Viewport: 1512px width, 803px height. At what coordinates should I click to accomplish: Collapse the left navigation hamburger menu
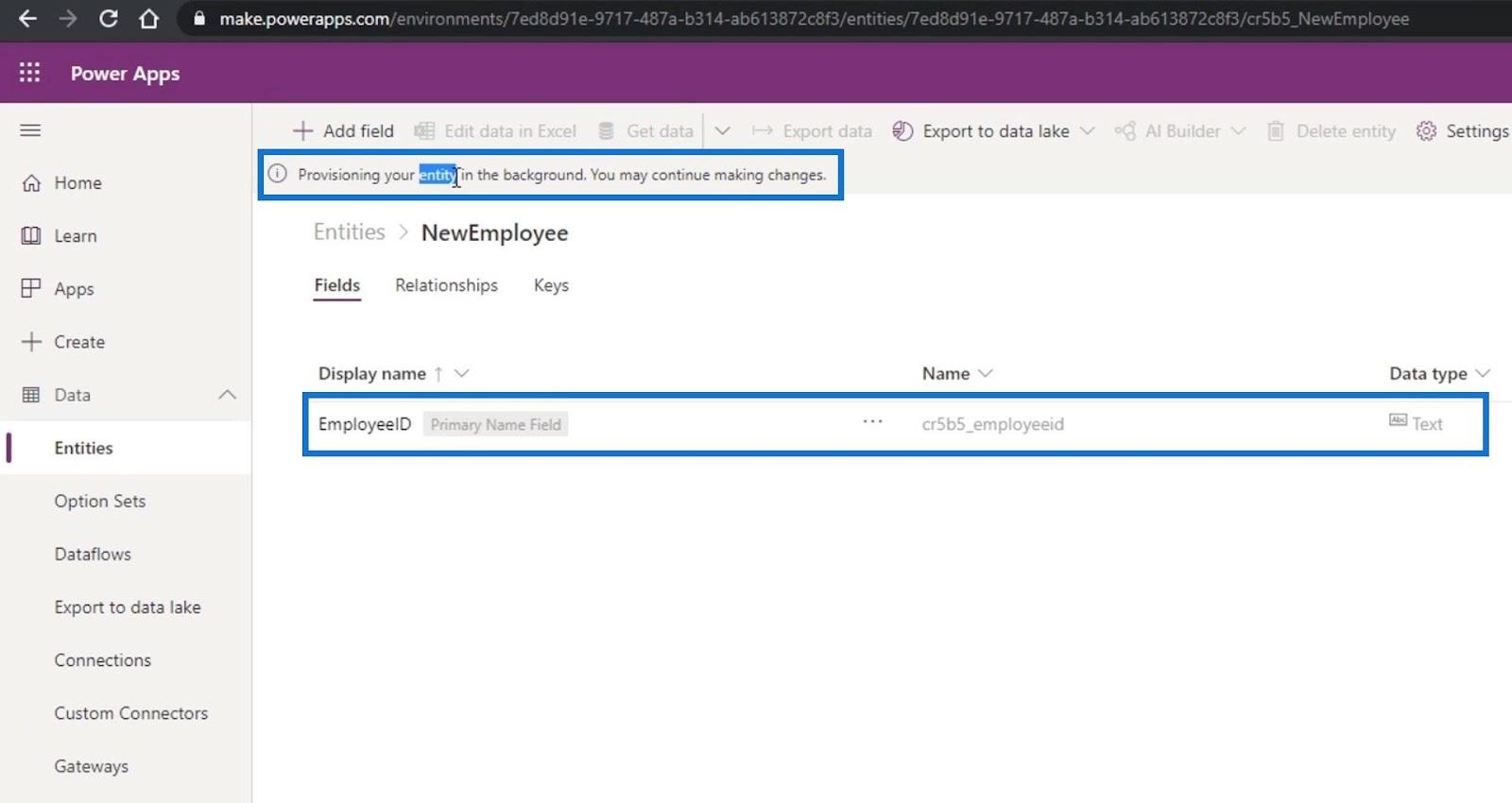[x=30, y=130]
